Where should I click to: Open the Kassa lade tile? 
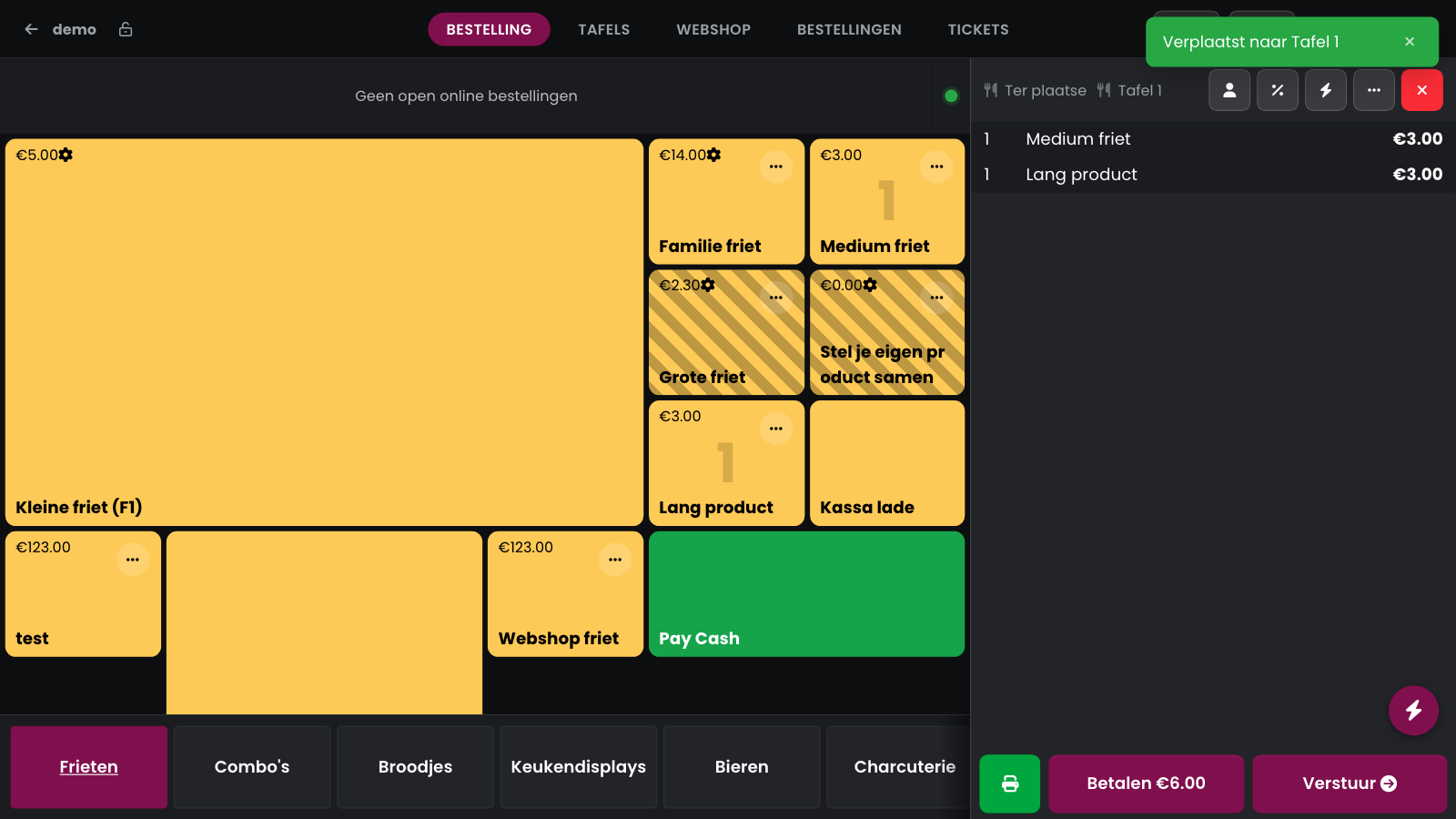pyautogui.click(x=887, y=463)
